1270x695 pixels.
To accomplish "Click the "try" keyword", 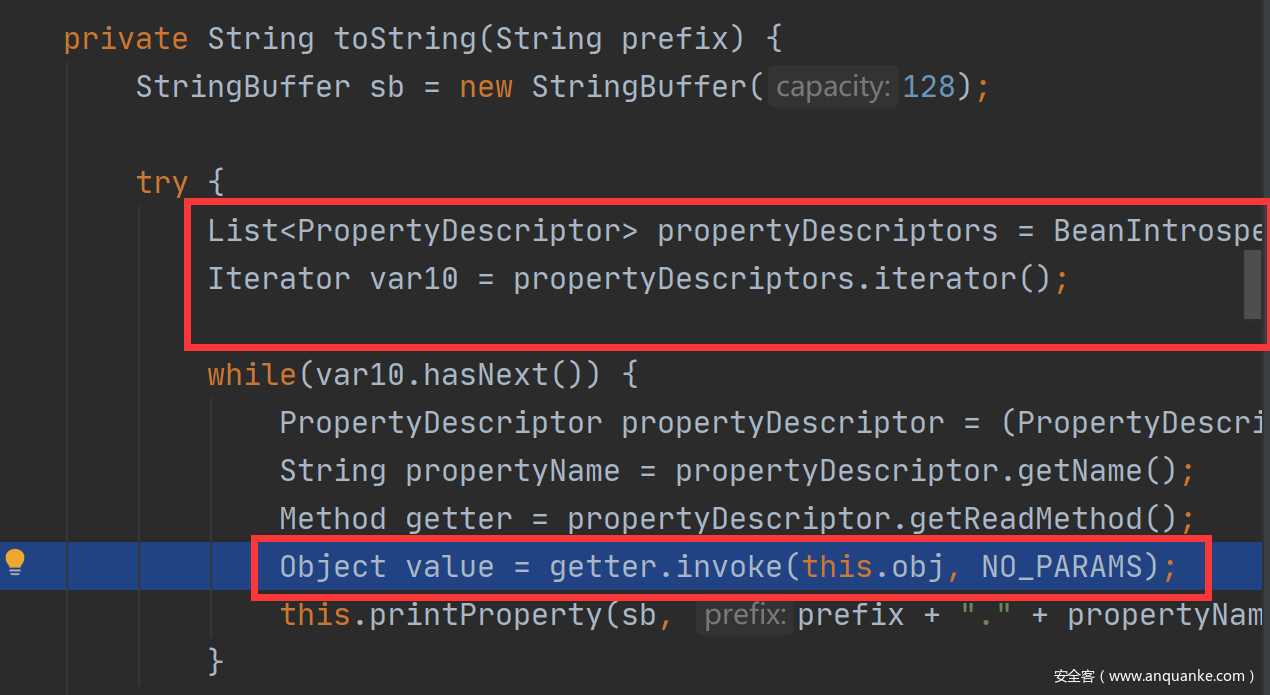I will pyautogui.click(x=162, y=183).
